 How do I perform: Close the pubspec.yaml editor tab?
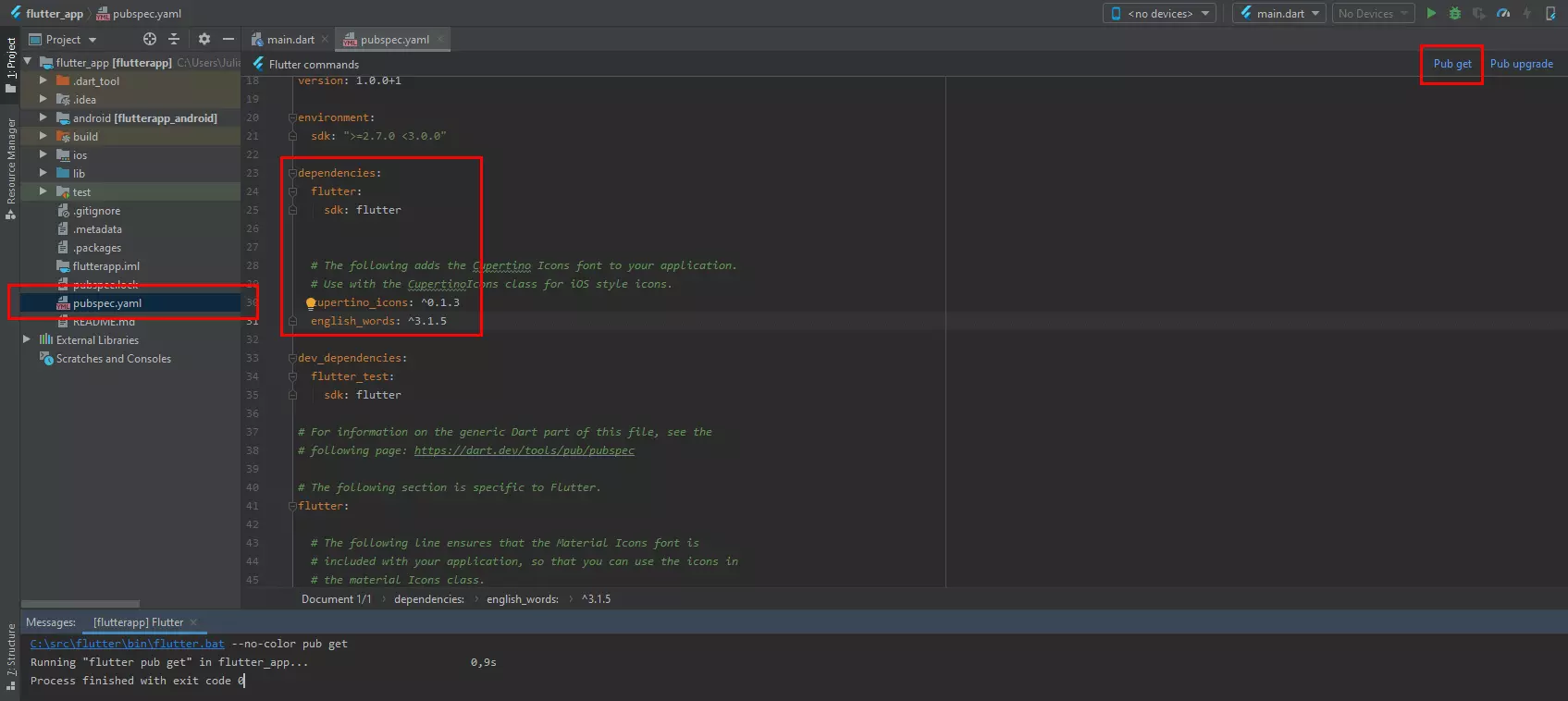pyautogui.click(x=440, y=40)
